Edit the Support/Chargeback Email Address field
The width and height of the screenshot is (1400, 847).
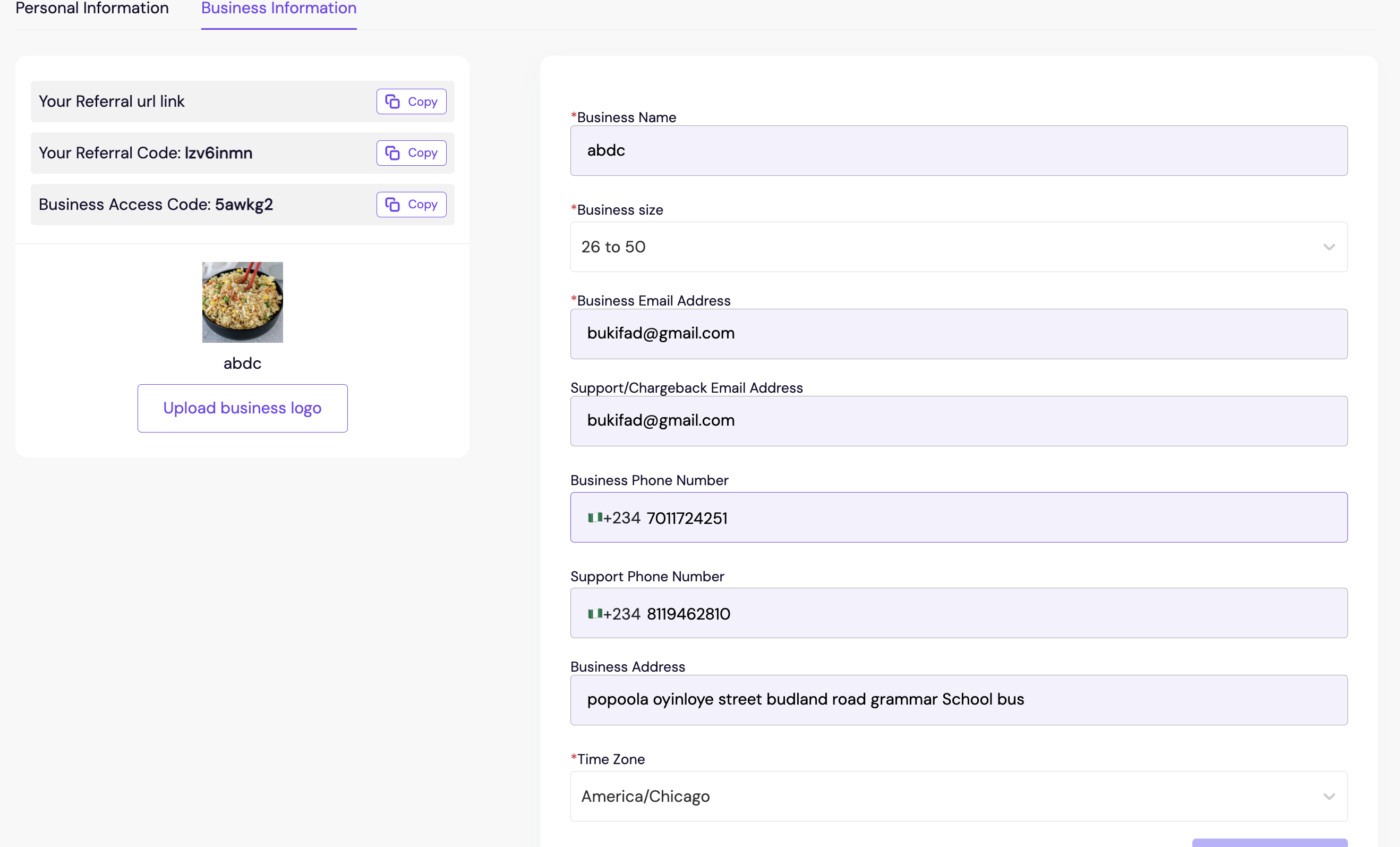tap(958, 421)
